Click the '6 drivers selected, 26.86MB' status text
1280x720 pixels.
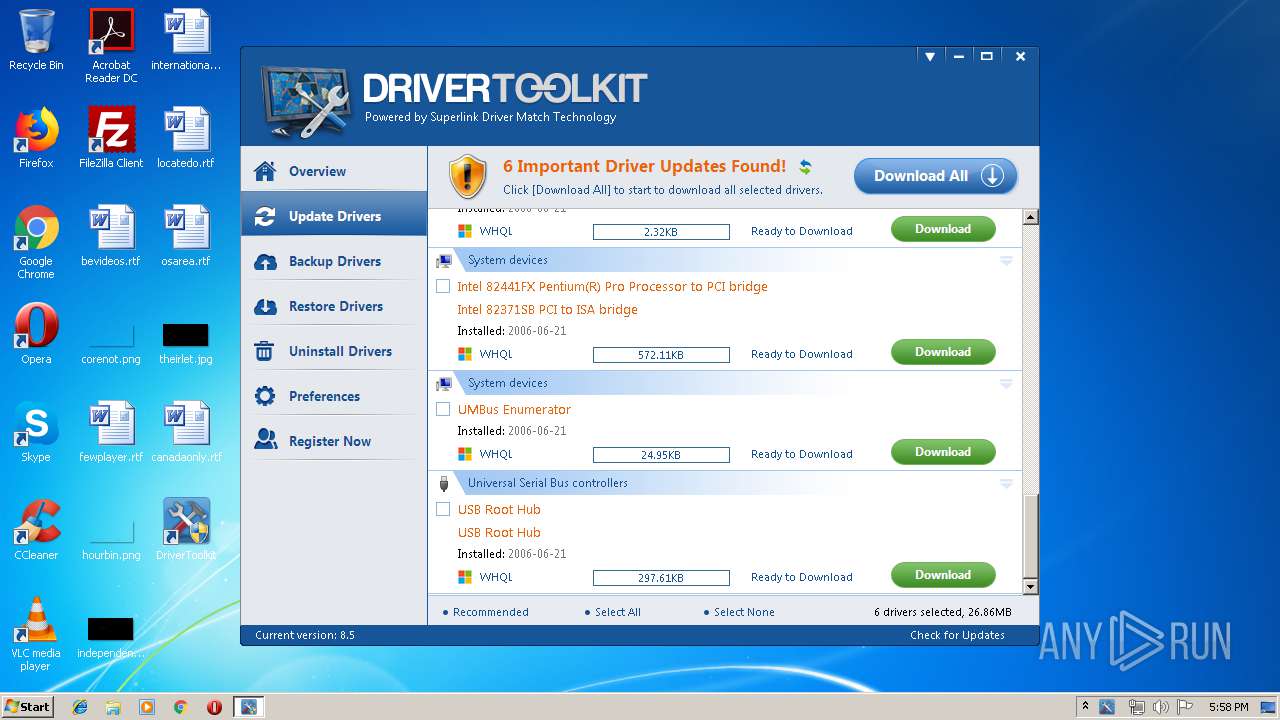click(942, 612)
